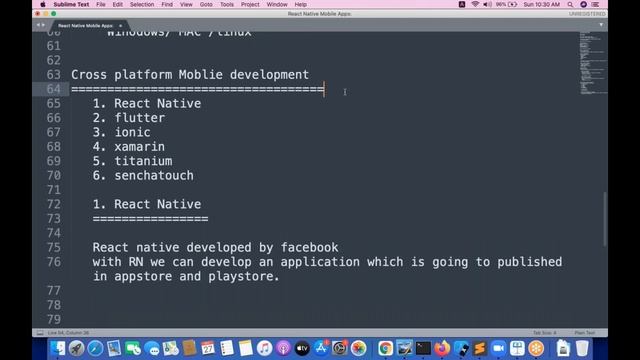
Task: Open the Plain Text syntax selector
Action: tap(584, 333)
